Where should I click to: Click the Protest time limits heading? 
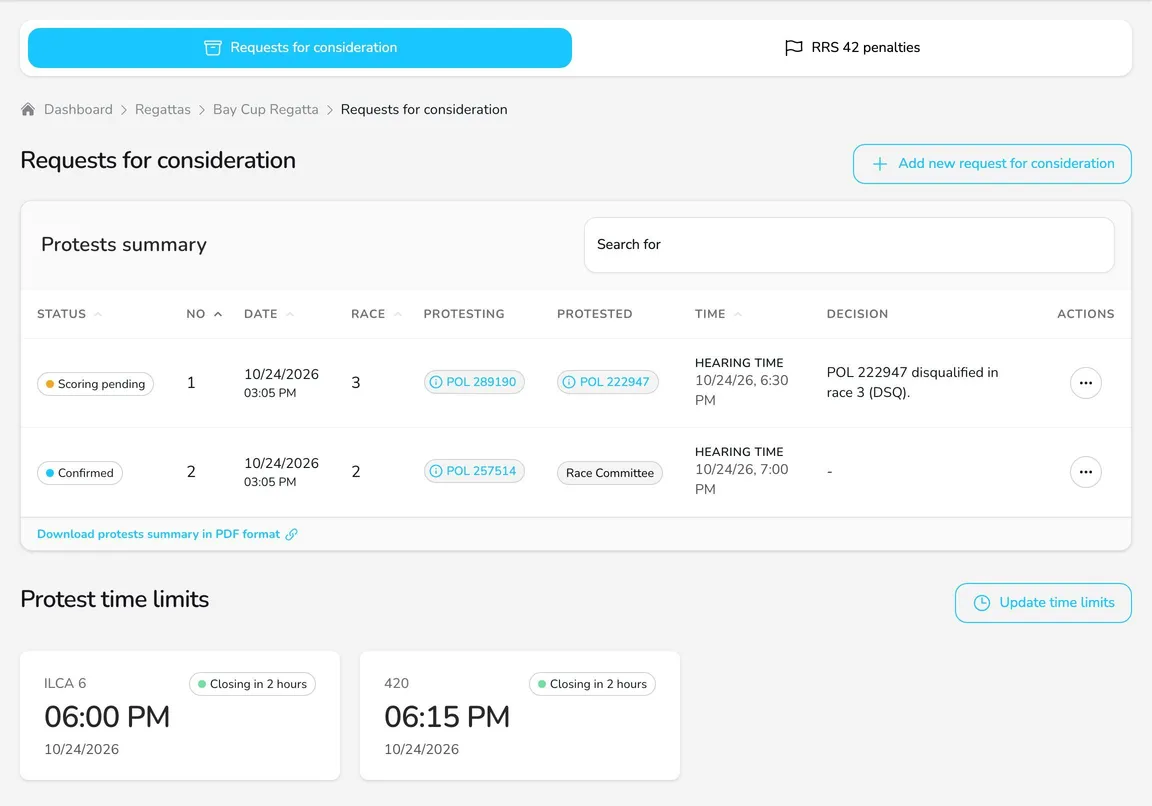115,600
